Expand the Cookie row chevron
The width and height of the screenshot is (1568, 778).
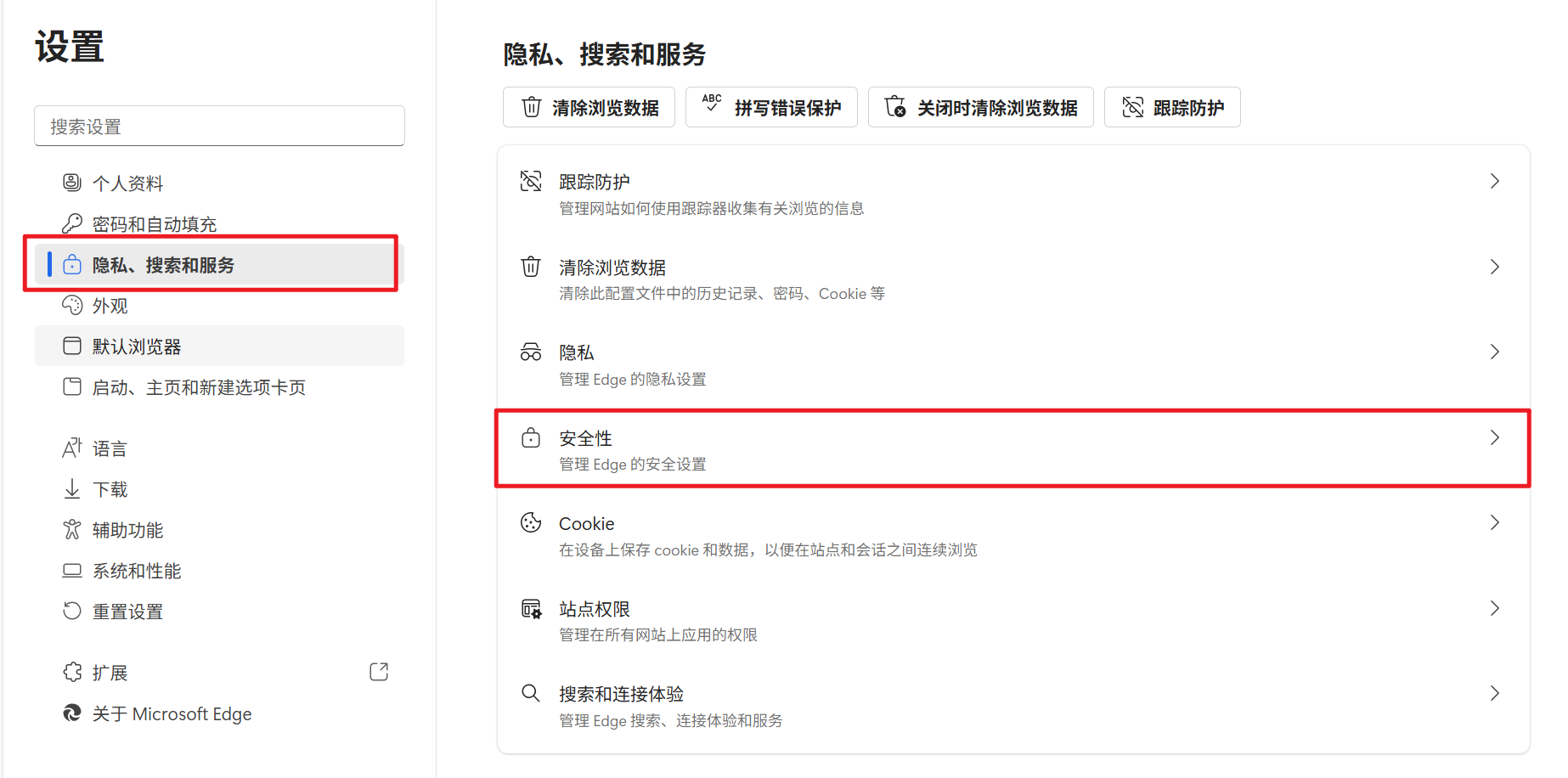(1495, 523)
